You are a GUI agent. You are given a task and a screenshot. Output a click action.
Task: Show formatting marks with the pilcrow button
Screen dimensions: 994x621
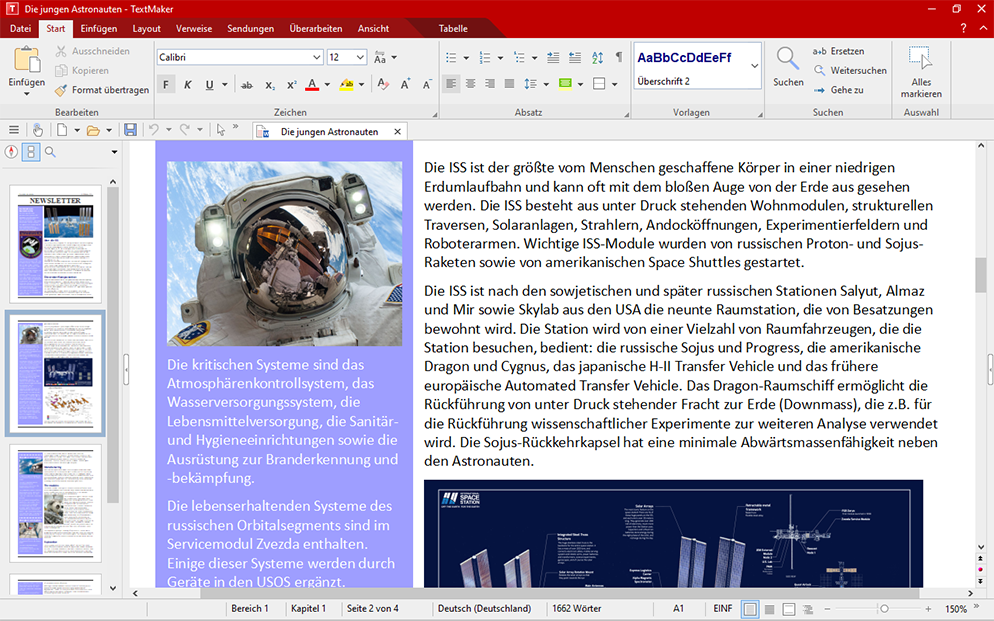619,58
